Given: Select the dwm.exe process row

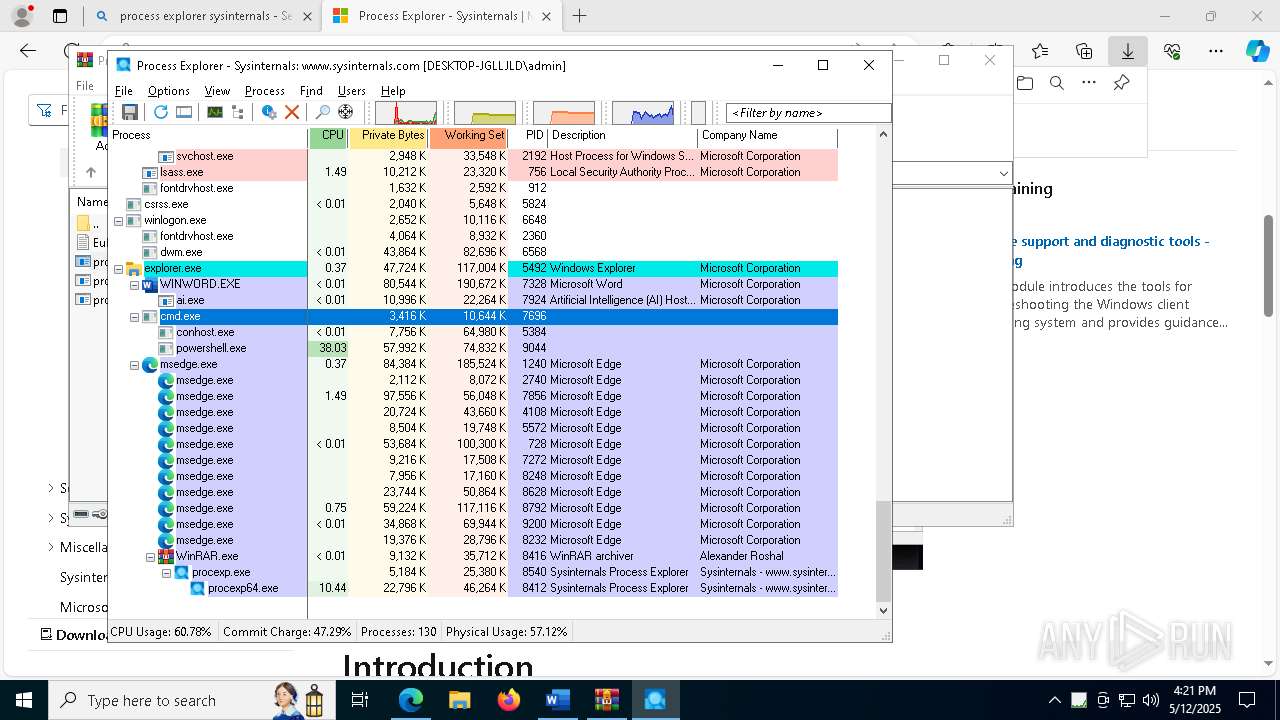Looking at the screenshot, I should [472, 252].
